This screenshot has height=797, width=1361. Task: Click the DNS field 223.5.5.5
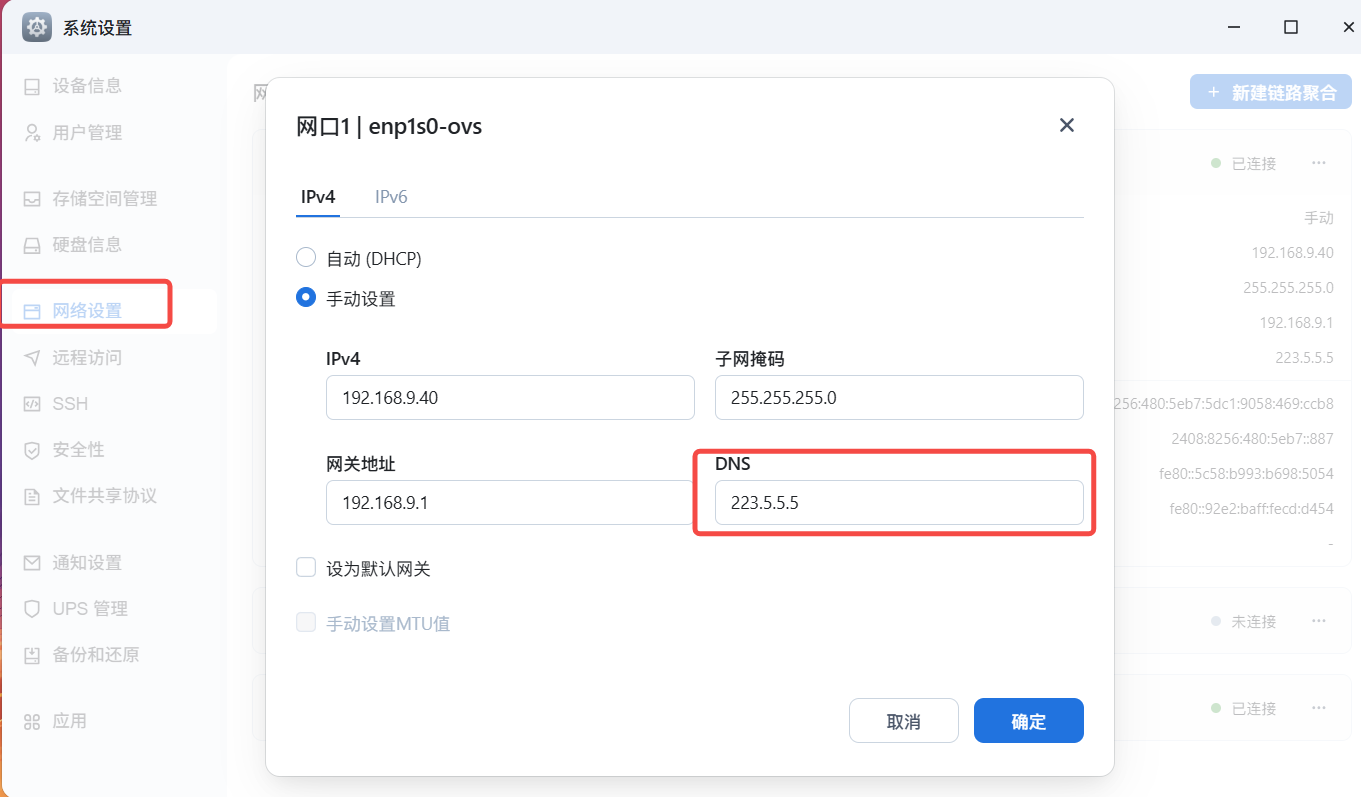(899, 503)
